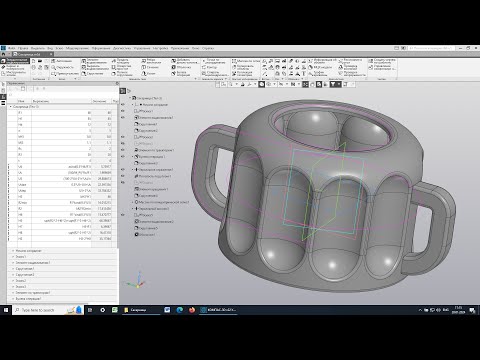Expand Массив по концентрической сетке:1 node
Viewport: 480px width, 360px height.
point(133,202)
